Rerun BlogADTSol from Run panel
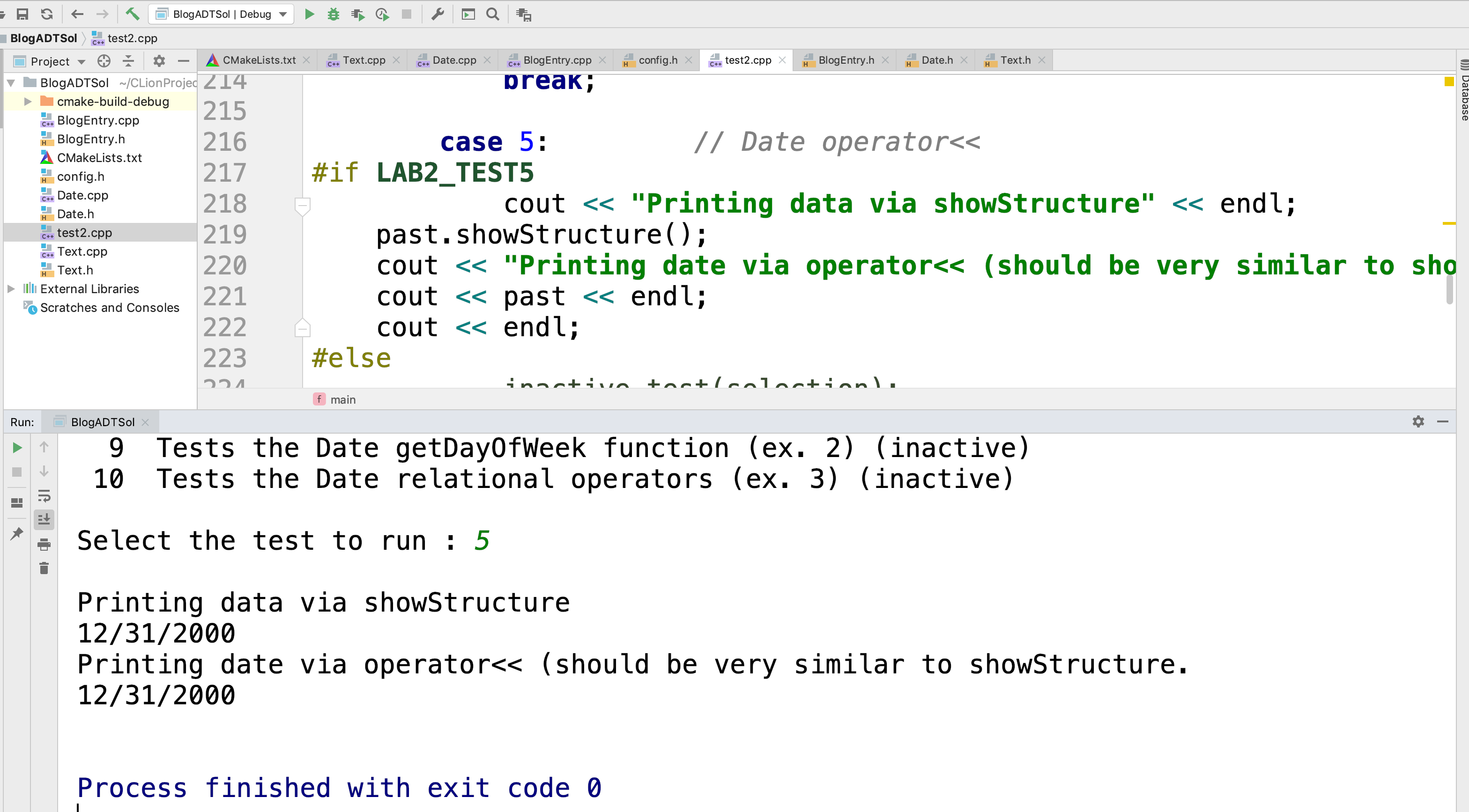Screen dimensions: 1469x812 pos(17,448)
